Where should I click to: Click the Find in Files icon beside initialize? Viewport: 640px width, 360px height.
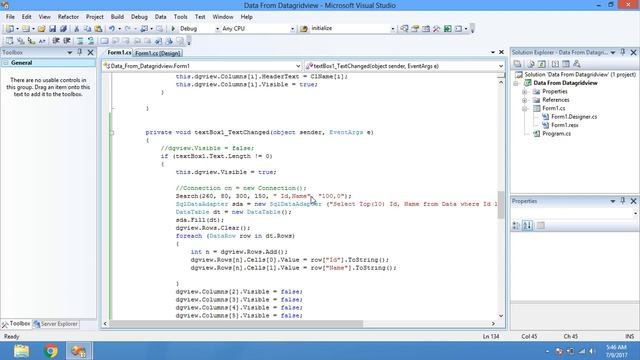point(304,29)
